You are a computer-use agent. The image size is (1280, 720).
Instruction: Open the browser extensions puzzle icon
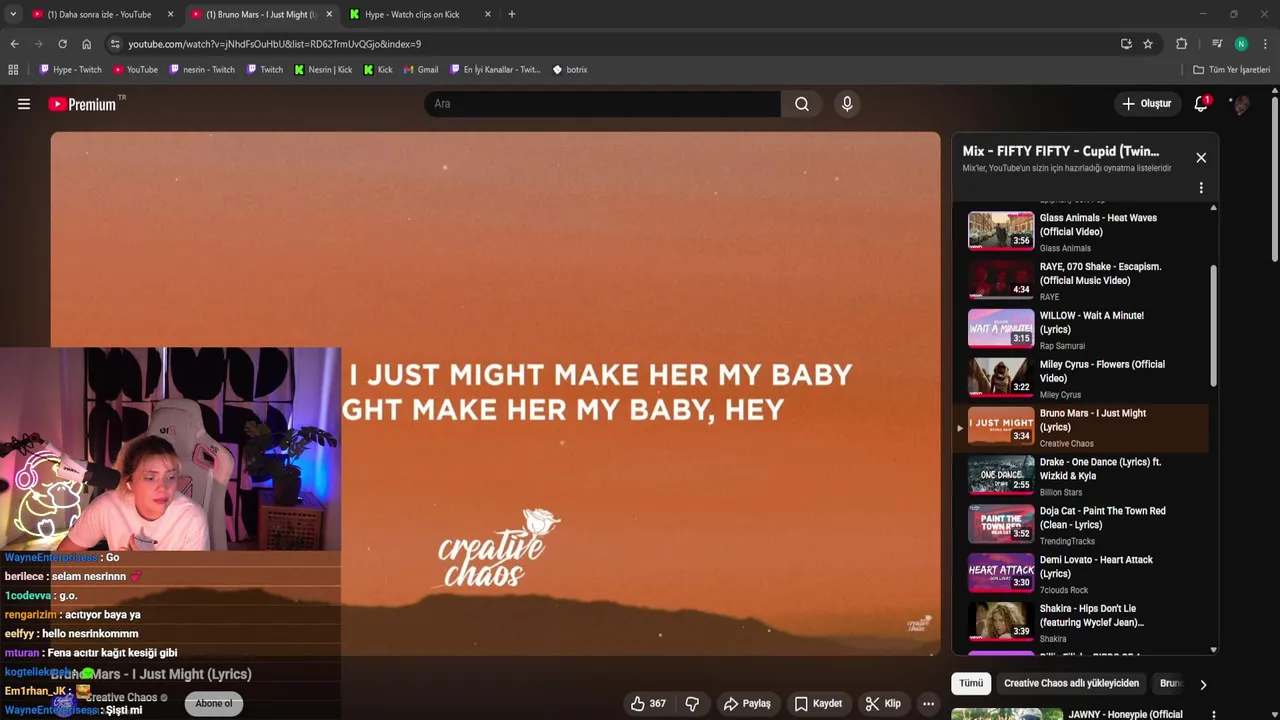click(1181, 44)
